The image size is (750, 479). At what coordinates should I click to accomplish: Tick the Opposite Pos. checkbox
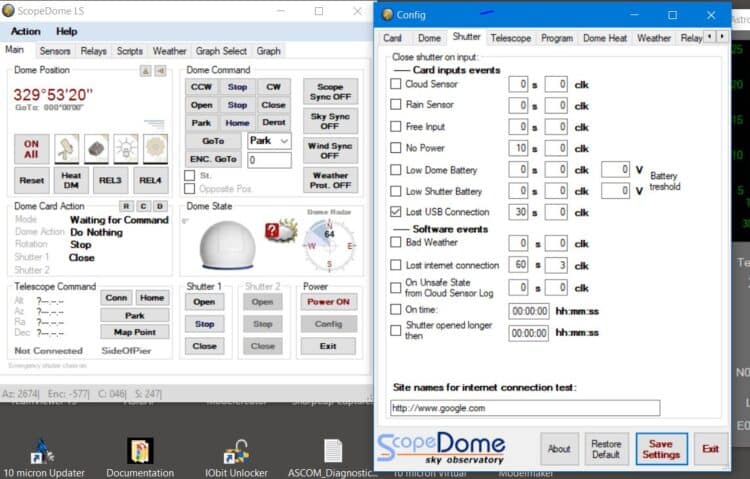(x=190, y=189)
